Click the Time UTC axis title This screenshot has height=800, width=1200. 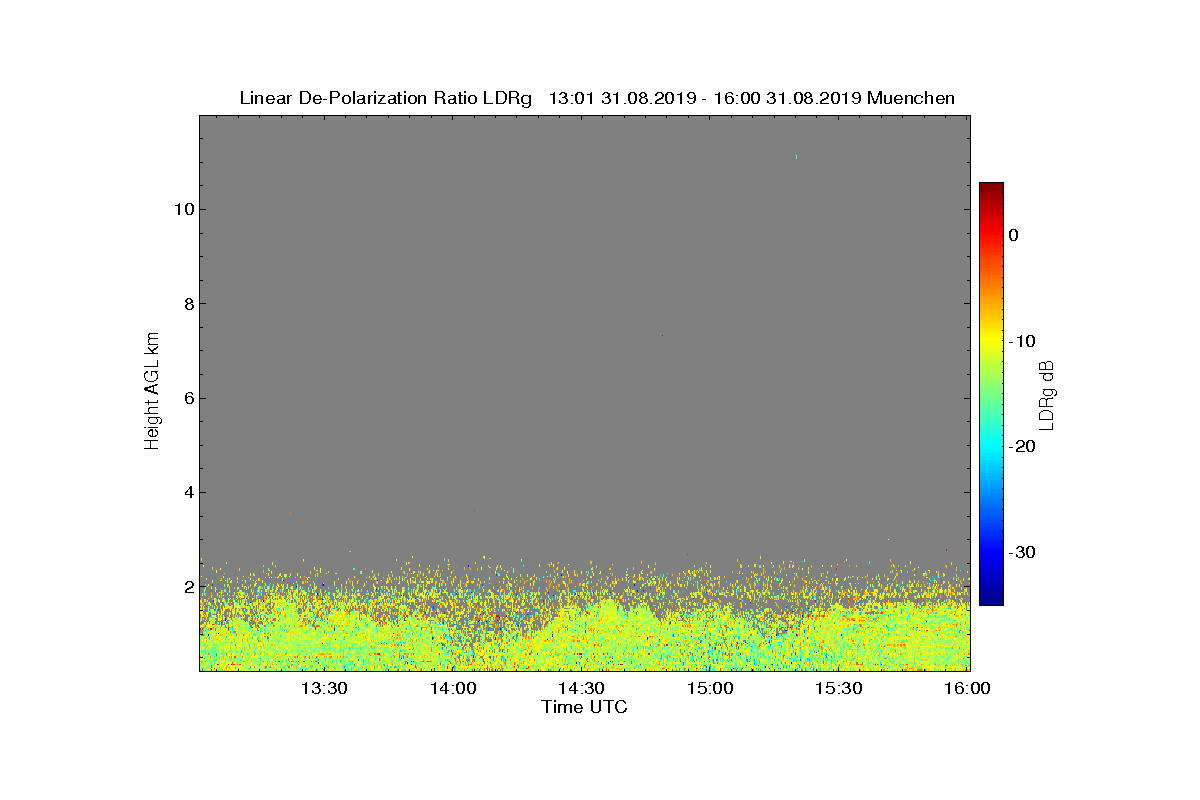(585, 707)
